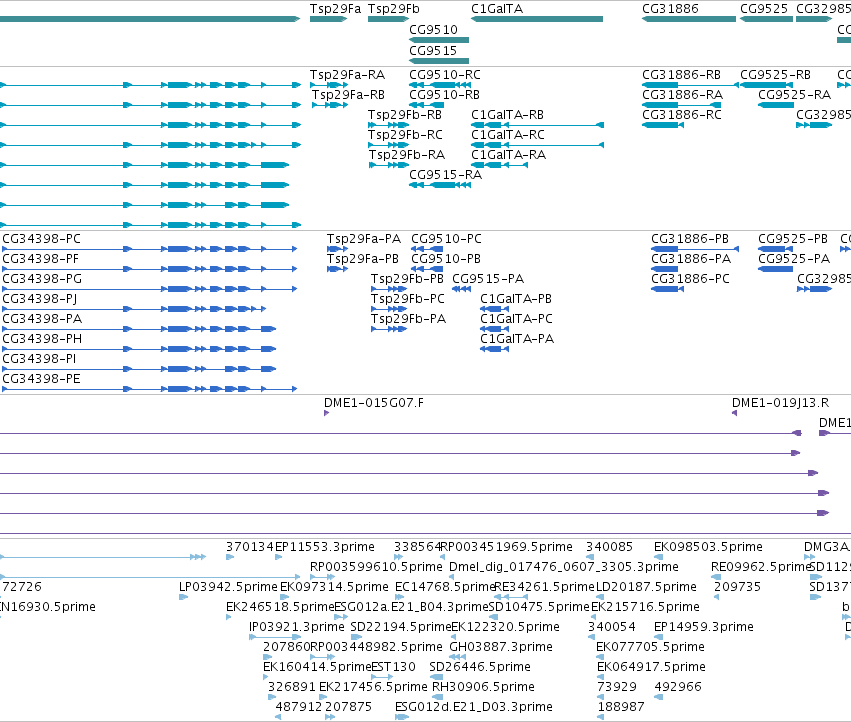The image size is (851, 722).
Task: Click protein label CG9525-PA
Action: (x=794, y=259)
